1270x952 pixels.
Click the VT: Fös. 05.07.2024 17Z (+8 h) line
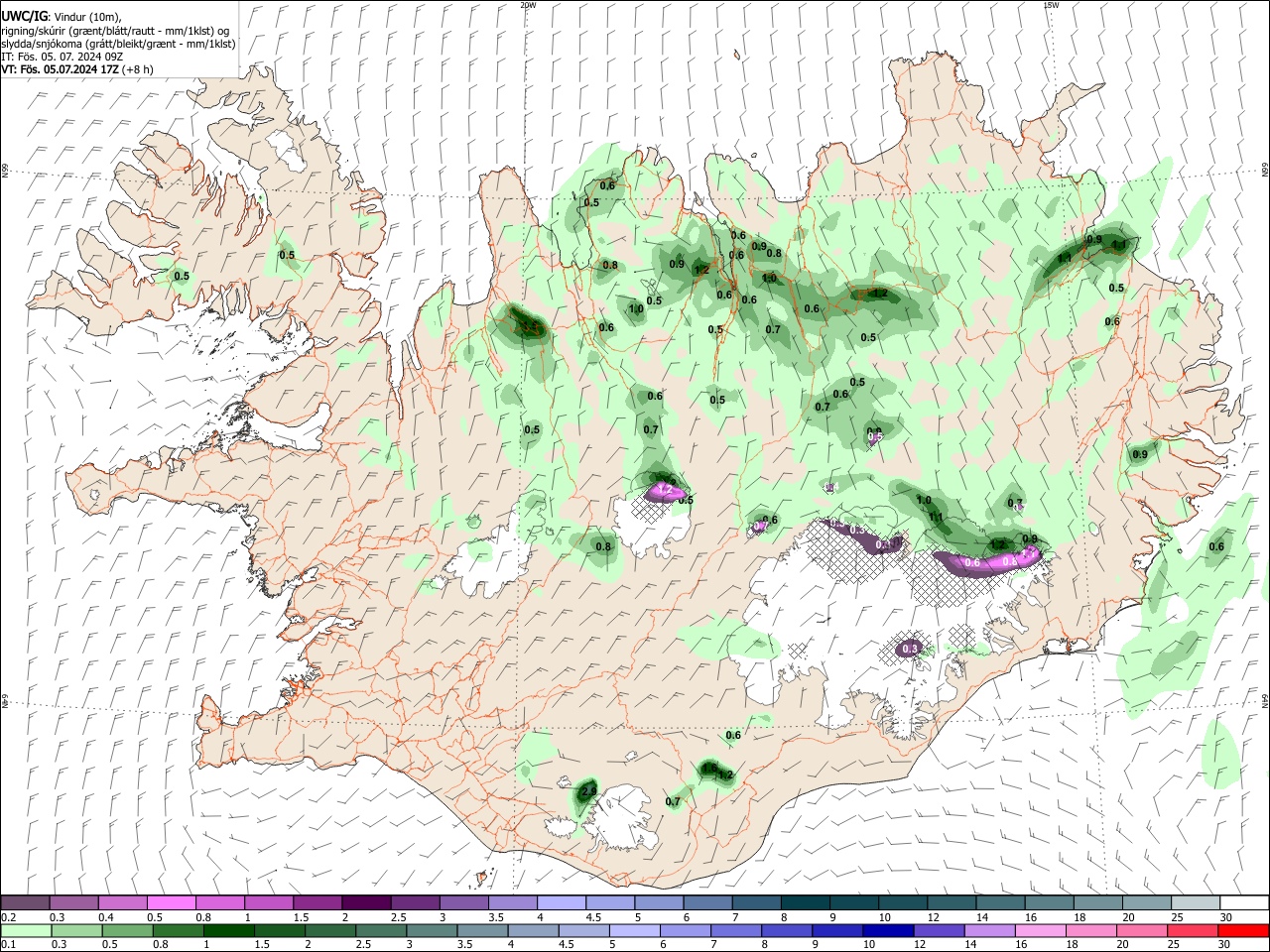point(77,69)
